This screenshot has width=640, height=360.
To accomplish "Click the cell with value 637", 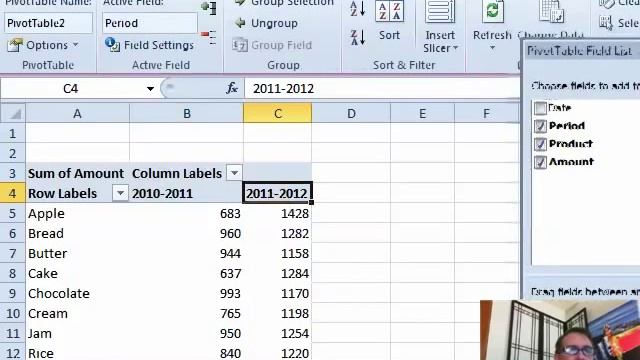I will (x=187, y=273).
